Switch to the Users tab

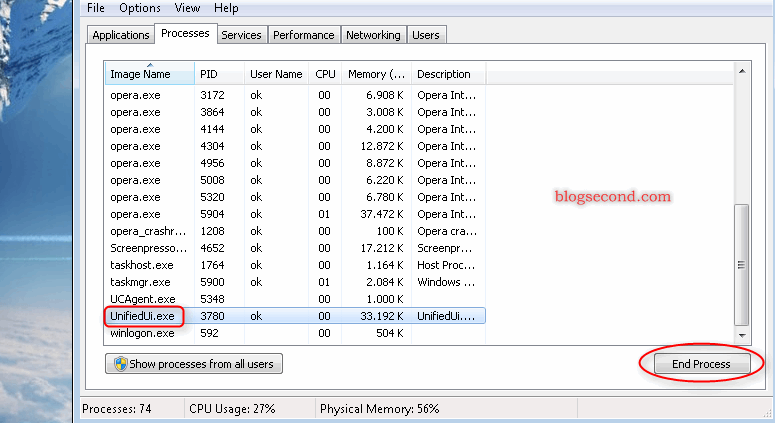tap(426, 35)
